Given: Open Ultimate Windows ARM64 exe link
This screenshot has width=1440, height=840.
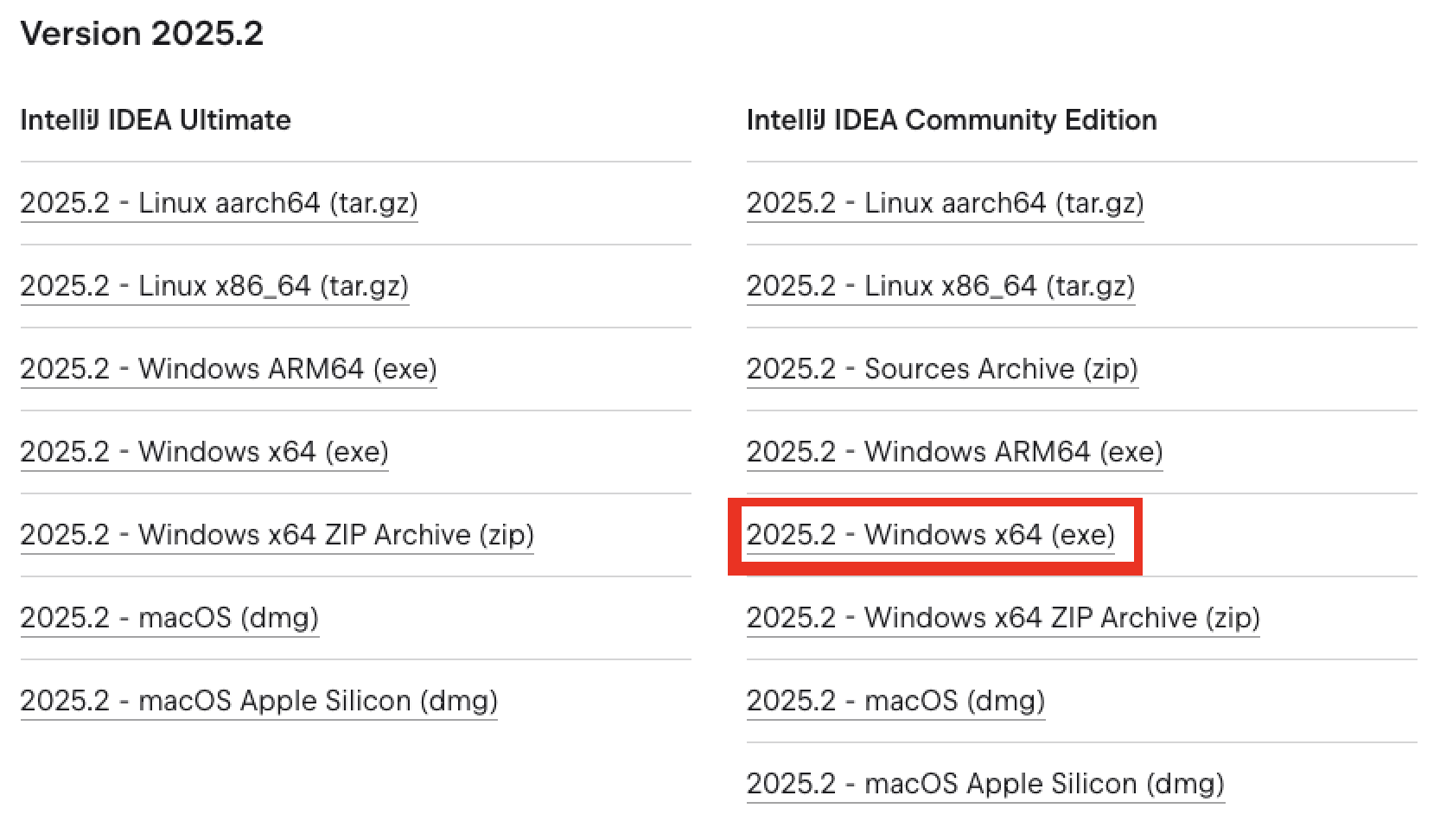Looking at the screenshot, I should (x=228, y=369).
